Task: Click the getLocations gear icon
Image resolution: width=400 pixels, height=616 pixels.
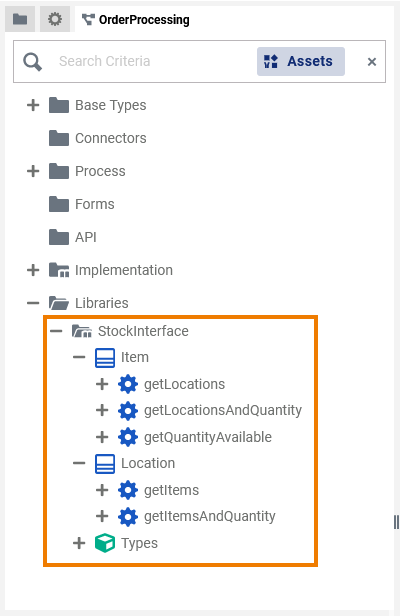Action: 128,384
